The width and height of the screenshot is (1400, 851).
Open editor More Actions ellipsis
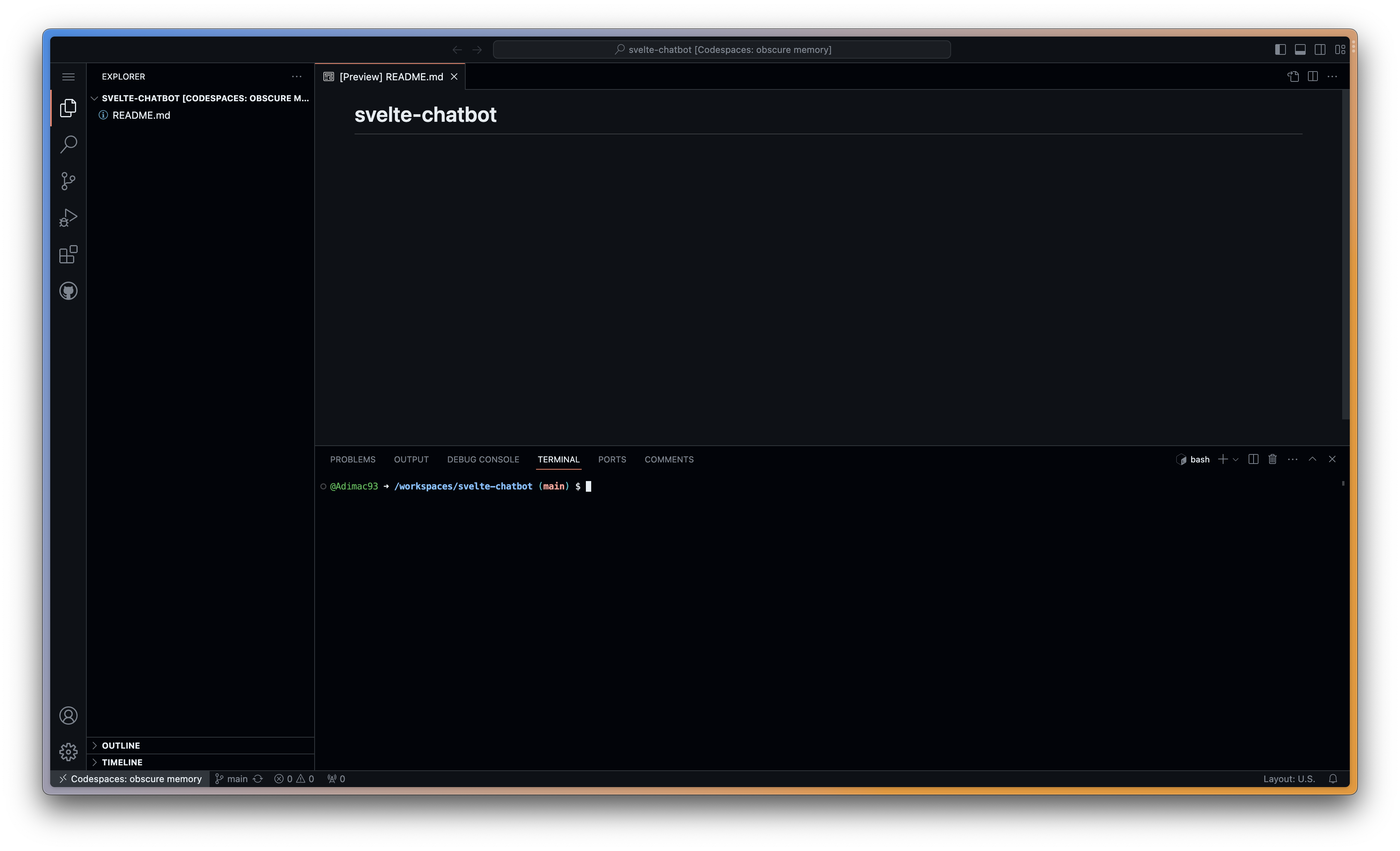[1332, 76]
